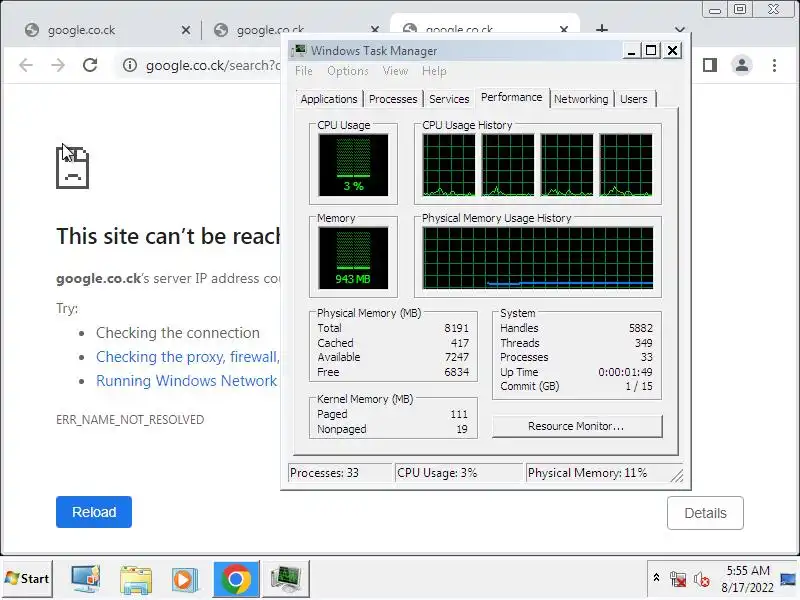800x600 pixels.
Task: Click the Show desktop tray icon
Action: click(789, 579)
